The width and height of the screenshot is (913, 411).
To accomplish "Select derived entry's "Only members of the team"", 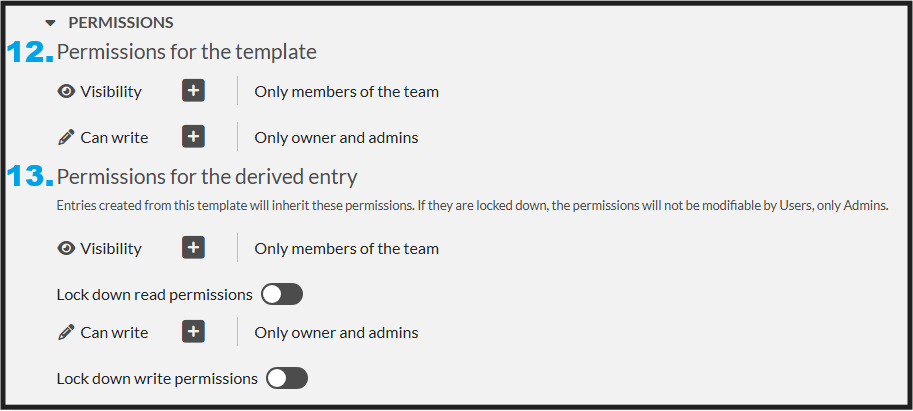I will tap(346, 248).
